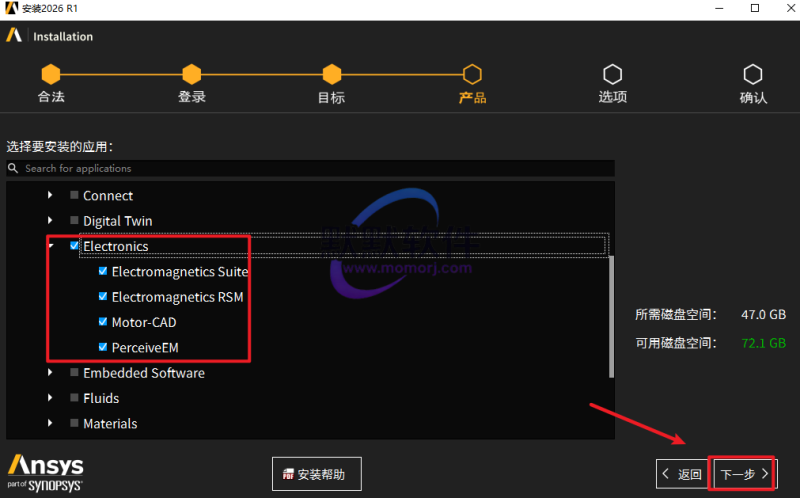Click the 登录 step hexagon icon

(x=191, y=75)
